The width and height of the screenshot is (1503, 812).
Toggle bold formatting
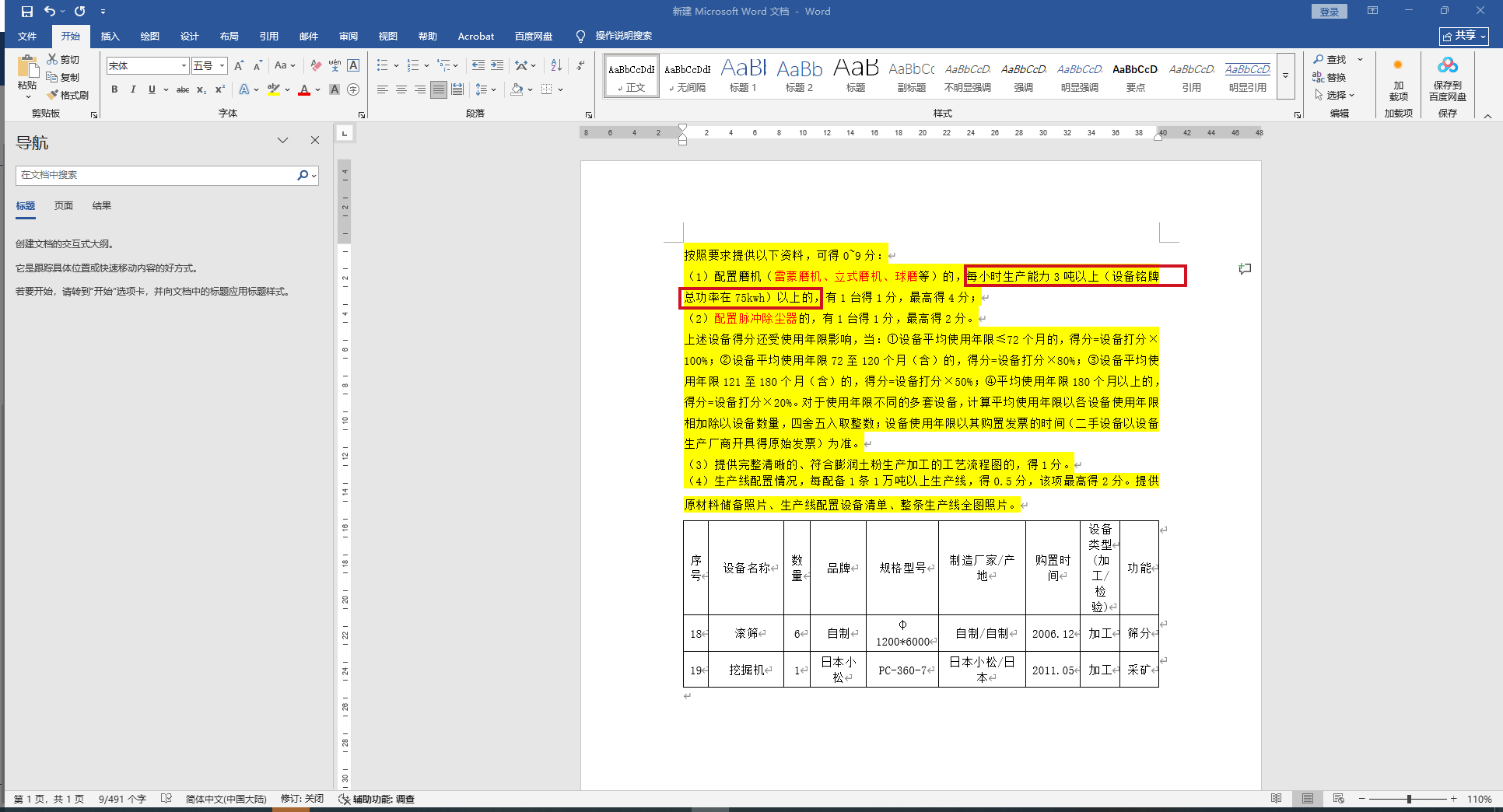pyautogui.click(x=114, y=89)
